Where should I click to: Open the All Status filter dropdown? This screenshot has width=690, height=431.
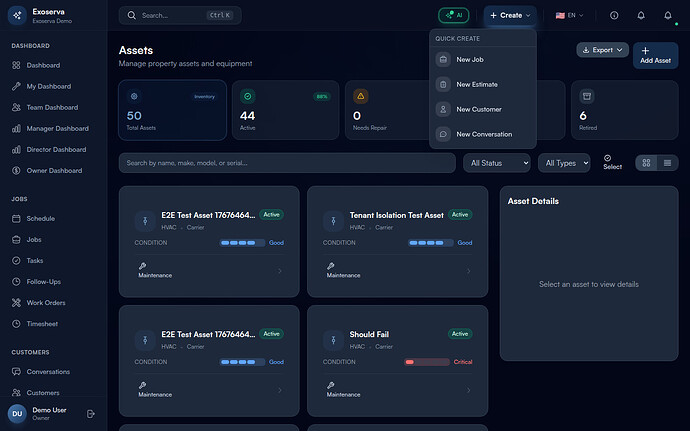(x=496, y=163)
